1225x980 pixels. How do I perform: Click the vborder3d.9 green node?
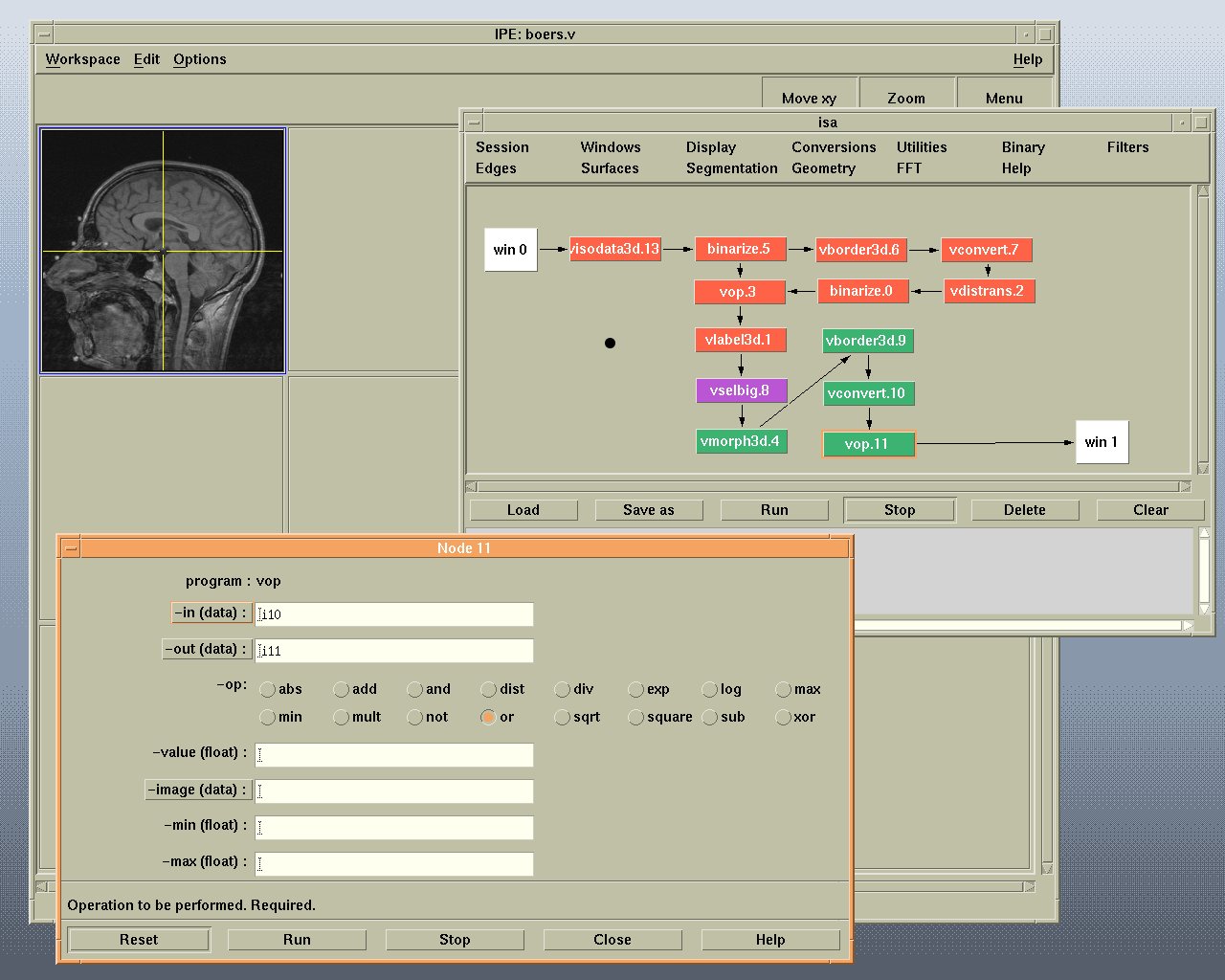pos(865,341)
